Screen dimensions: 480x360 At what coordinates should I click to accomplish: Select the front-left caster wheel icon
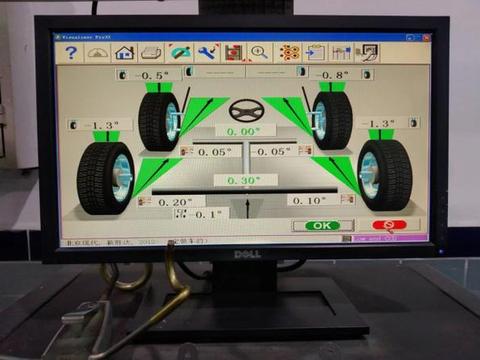tap(189, 71)
